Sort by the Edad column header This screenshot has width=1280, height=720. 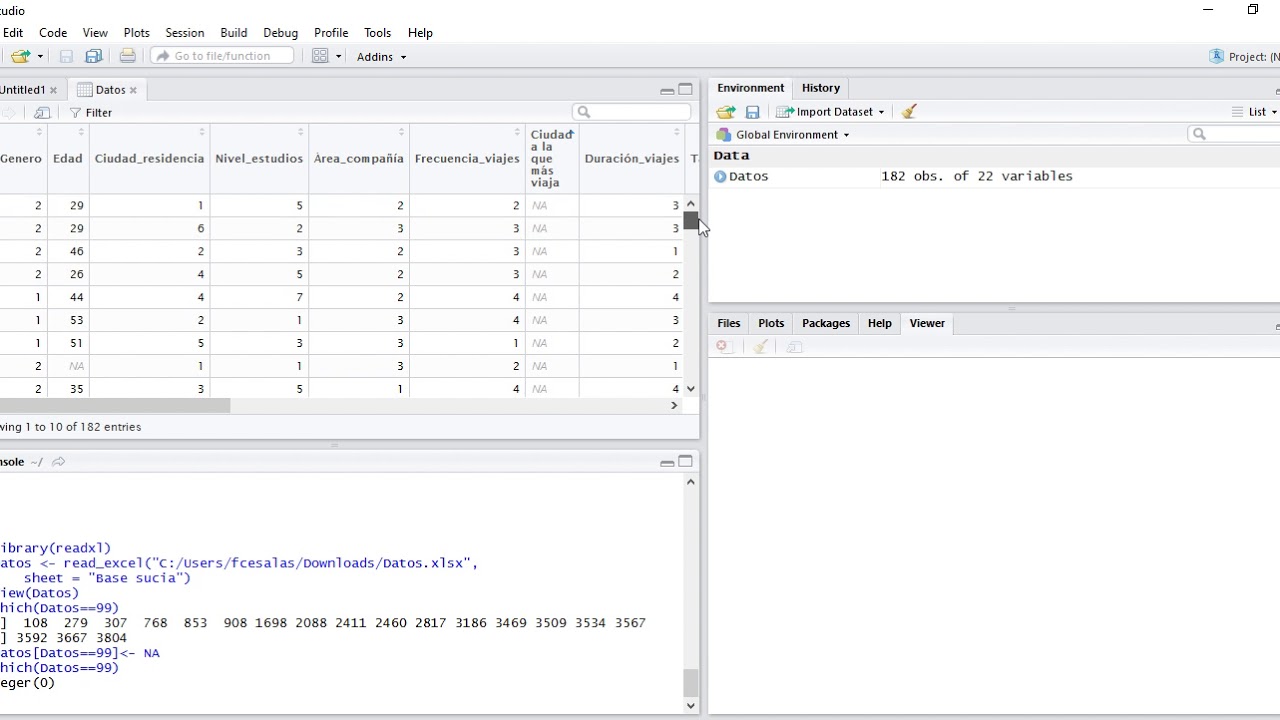click(68, 158)
